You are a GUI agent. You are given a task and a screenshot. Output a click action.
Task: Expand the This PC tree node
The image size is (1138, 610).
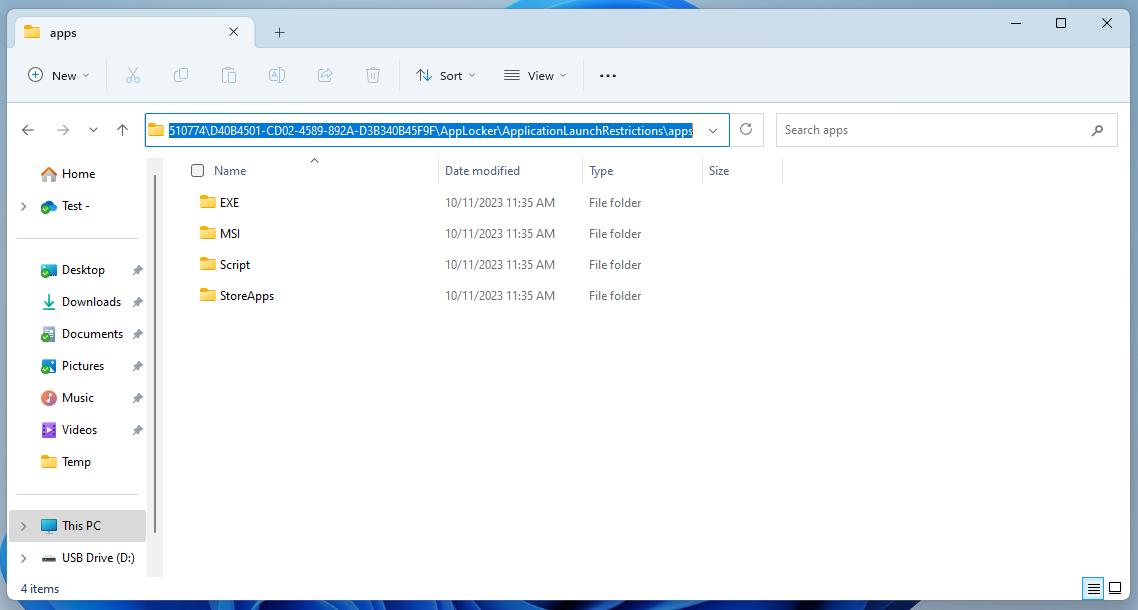pos(24,526)
